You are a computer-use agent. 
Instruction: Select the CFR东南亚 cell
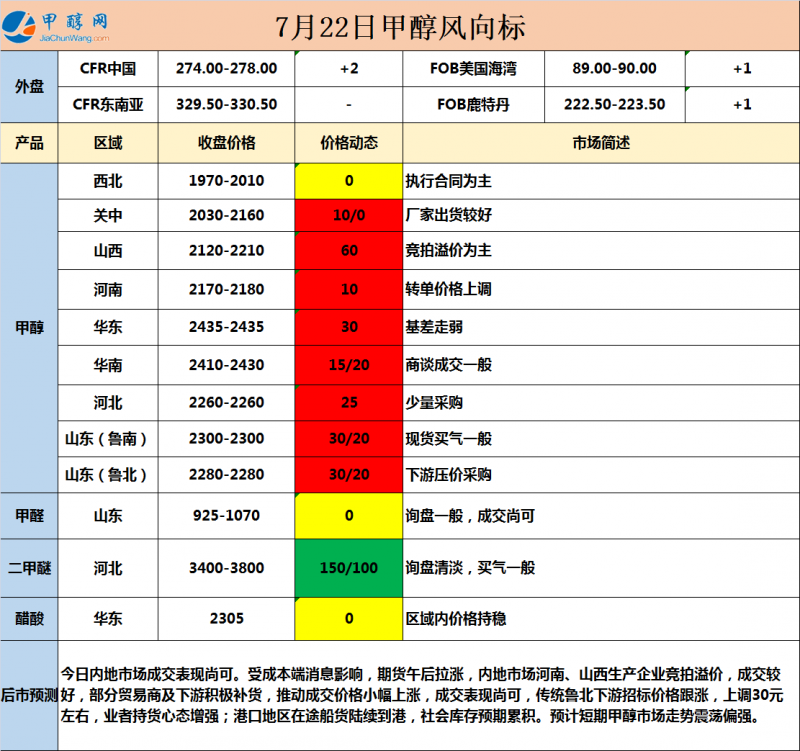click(108, 105)
